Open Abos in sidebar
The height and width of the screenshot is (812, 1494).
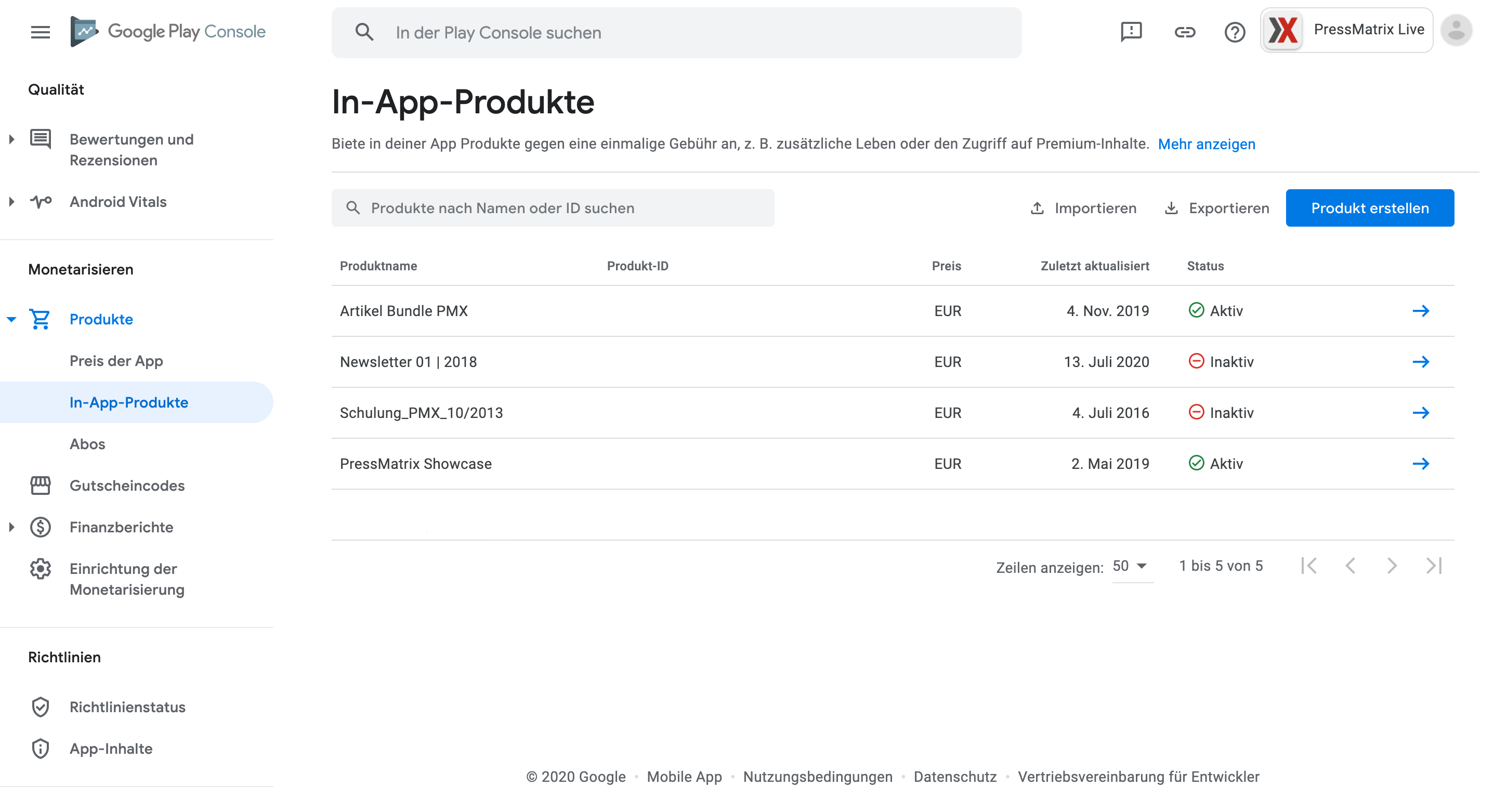(x=87, y=444)
